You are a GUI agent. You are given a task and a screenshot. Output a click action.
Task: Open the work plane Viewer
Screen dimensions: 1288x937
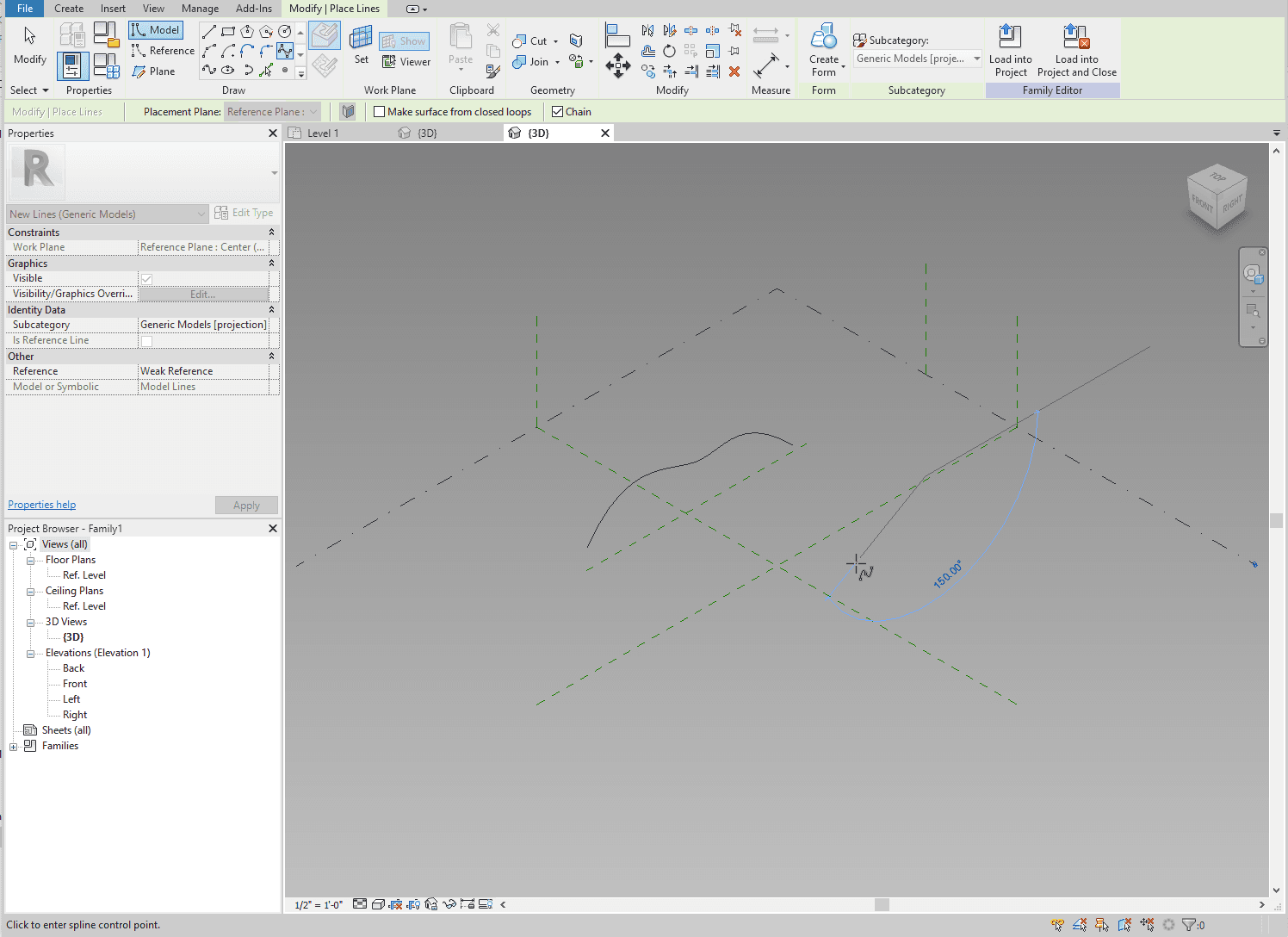(x=406, y=62)
